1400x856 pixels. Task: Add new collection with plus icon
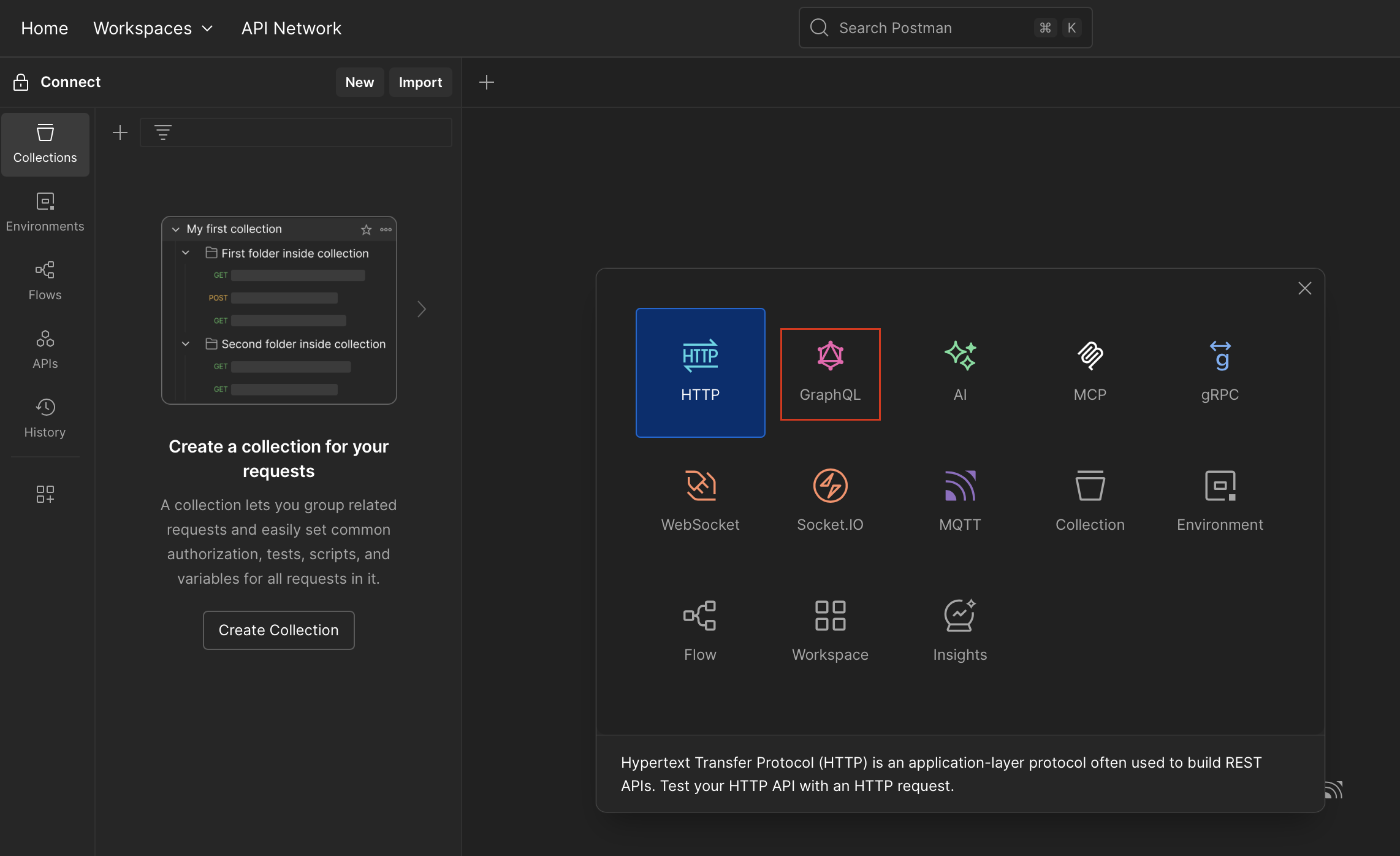pos(120,132)
